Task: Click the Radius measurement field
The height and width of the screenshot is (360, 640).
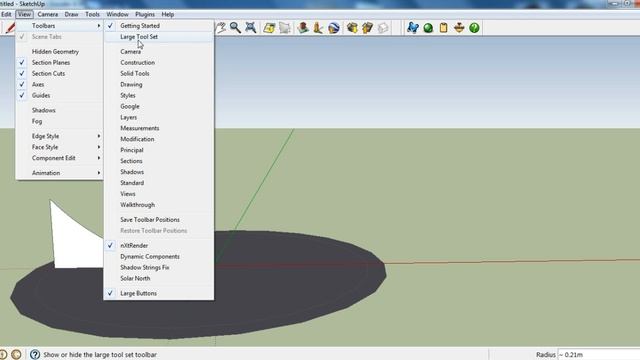Action: tap(598, 354)
